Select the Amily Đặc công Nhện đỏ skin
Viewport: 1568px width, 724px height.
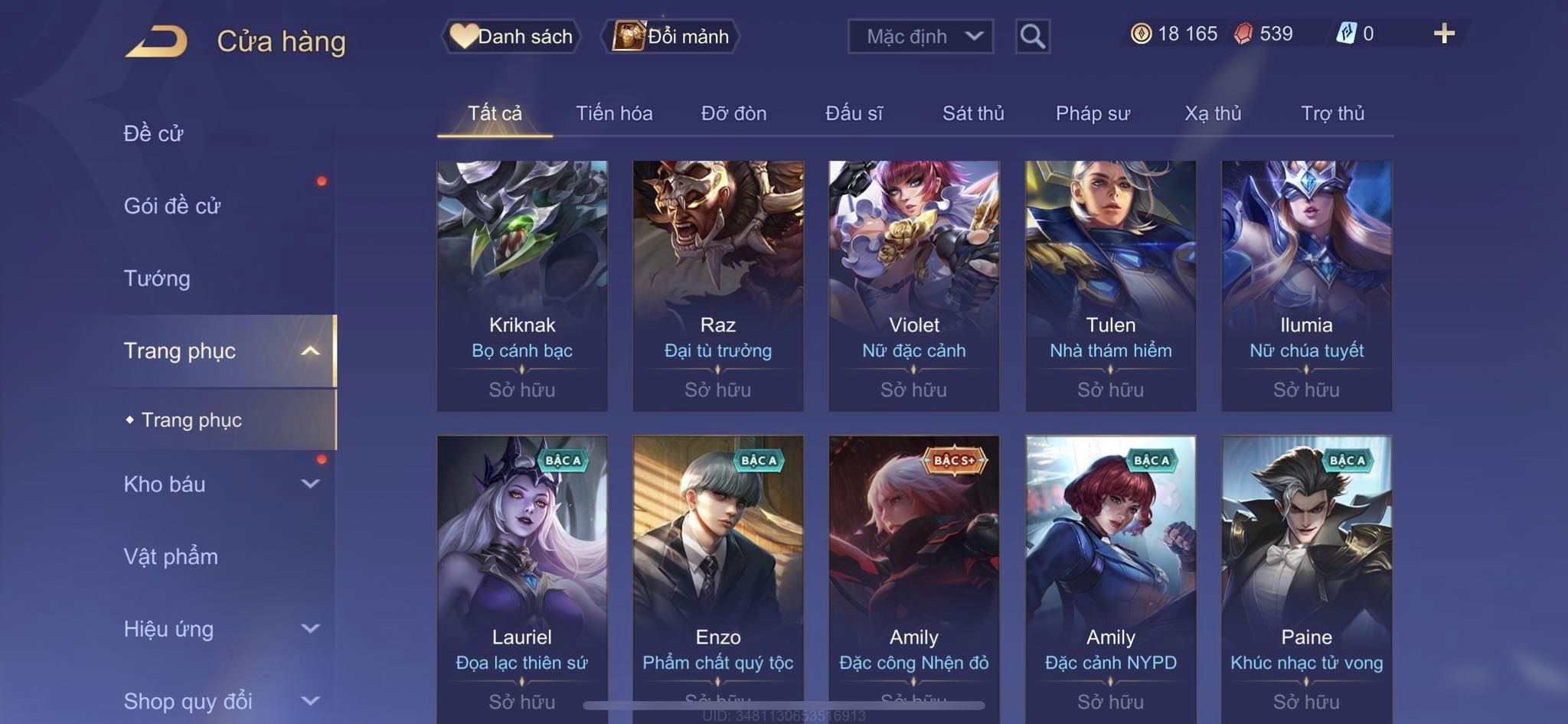click(x=914, y=574)
